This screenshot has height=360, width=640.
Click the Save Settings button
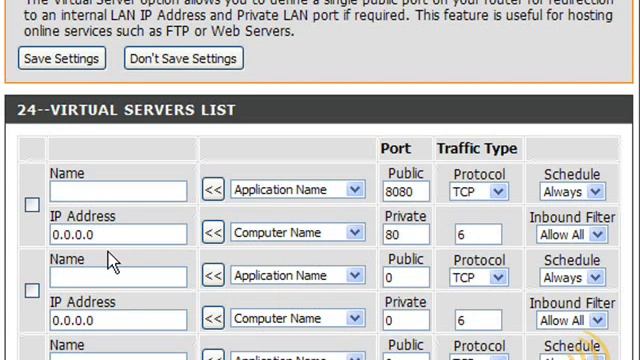(x=62, y=58)
